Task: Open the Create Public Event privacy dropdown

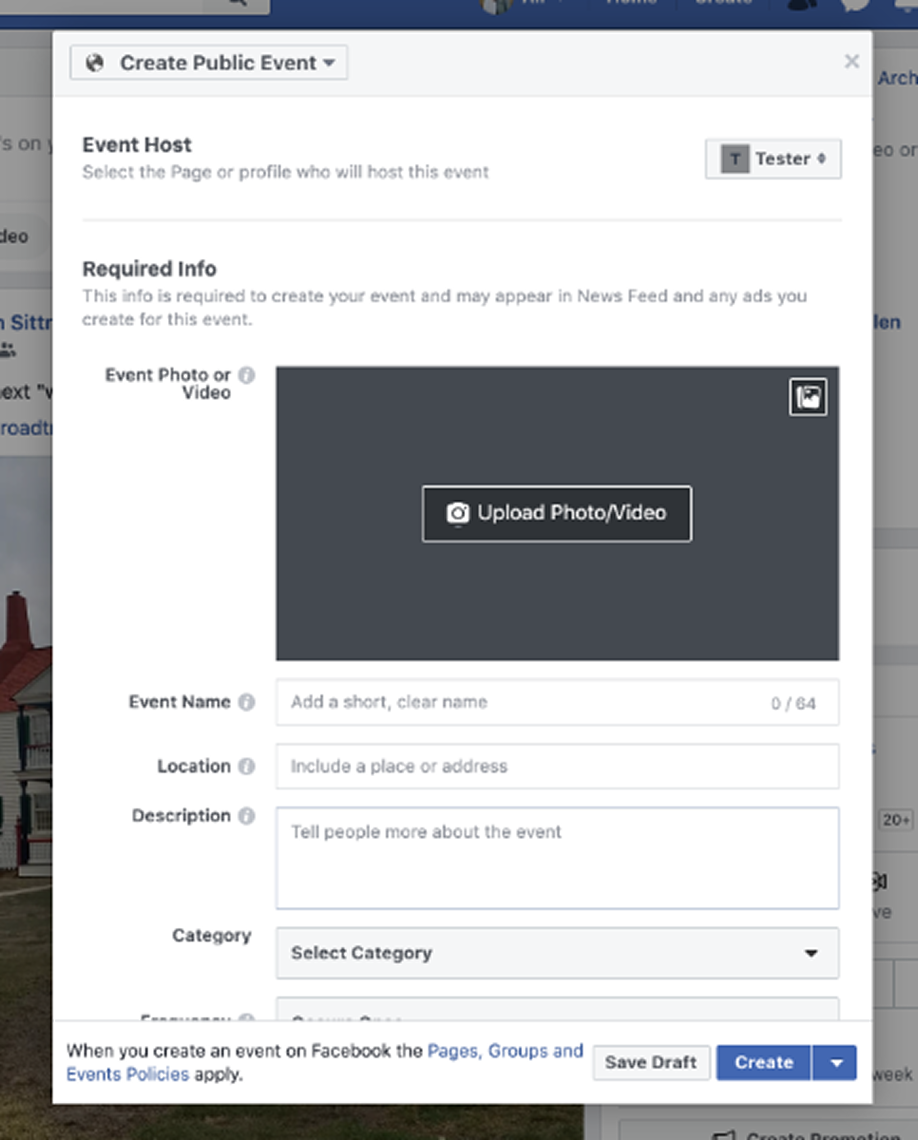Action: tap(209, 63)
